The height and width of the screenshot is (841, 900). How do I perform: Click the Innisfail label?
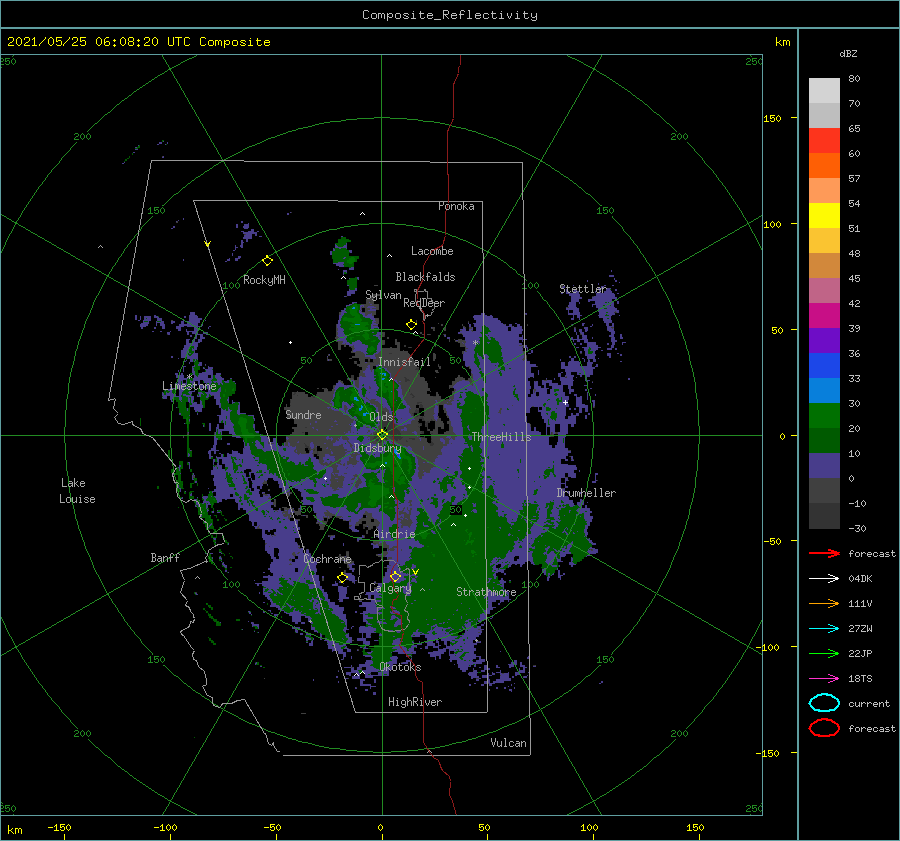pyautogui.click(x=404, y=362)
